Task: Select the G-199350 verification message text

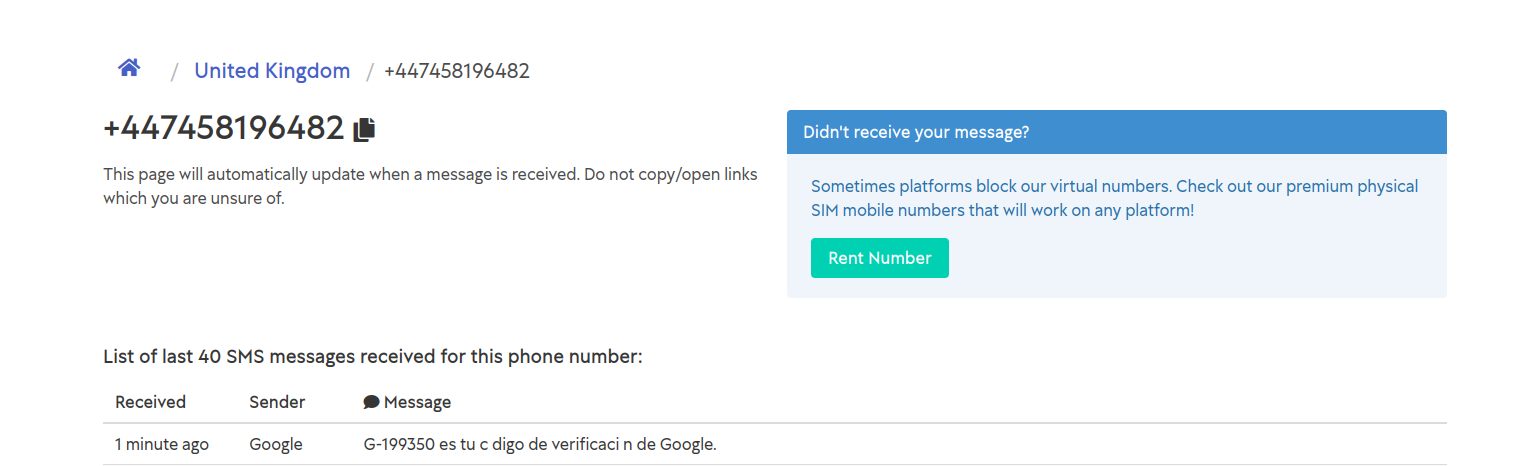Action: tap(540, 444)
